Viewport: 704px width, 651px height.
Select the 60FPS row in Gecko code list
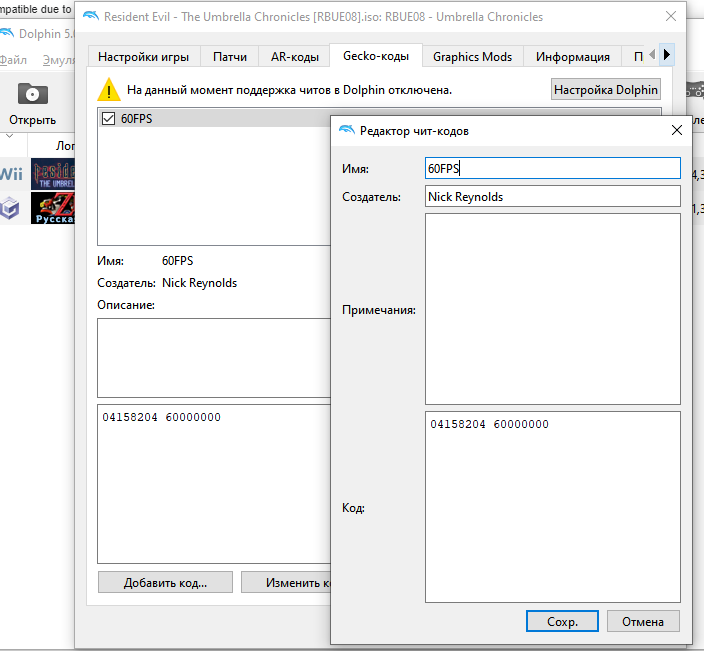[x=214, y=119]
